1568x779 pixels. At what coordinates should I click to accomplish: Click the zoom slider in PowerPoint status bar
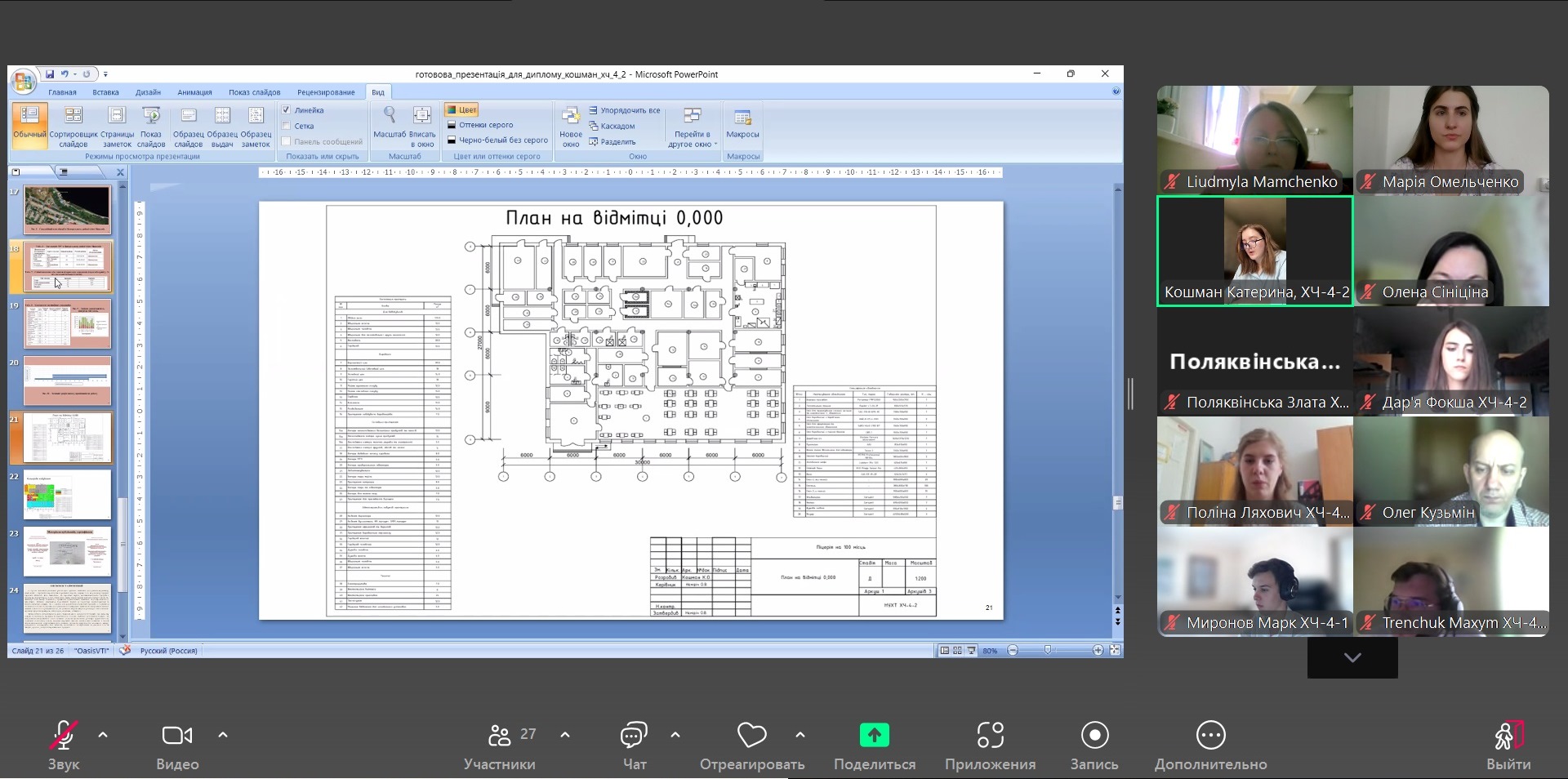[1048, 650]
